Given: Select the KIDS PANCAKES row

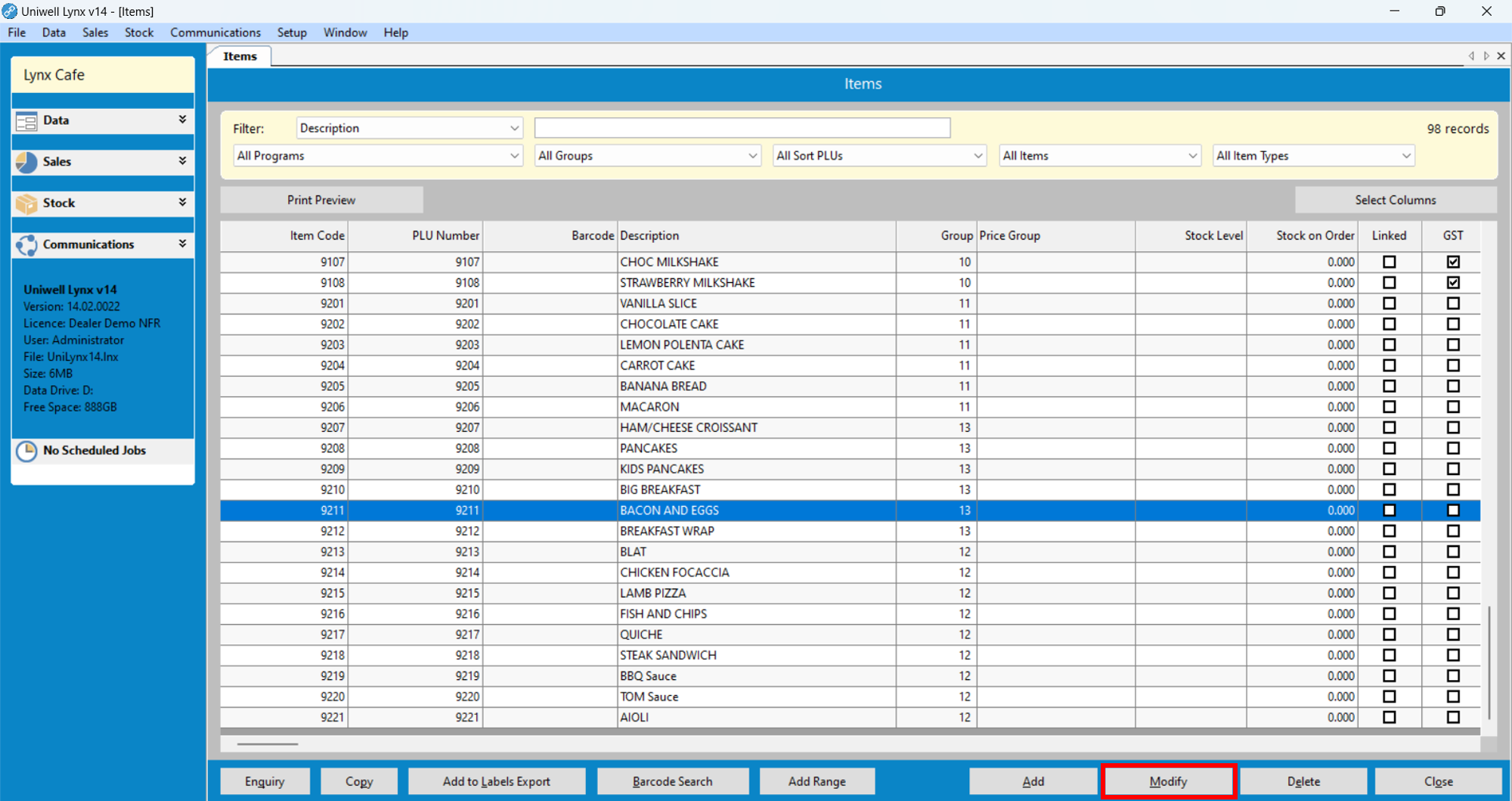Looking at the screenshot, I should (x=850, y=469).
